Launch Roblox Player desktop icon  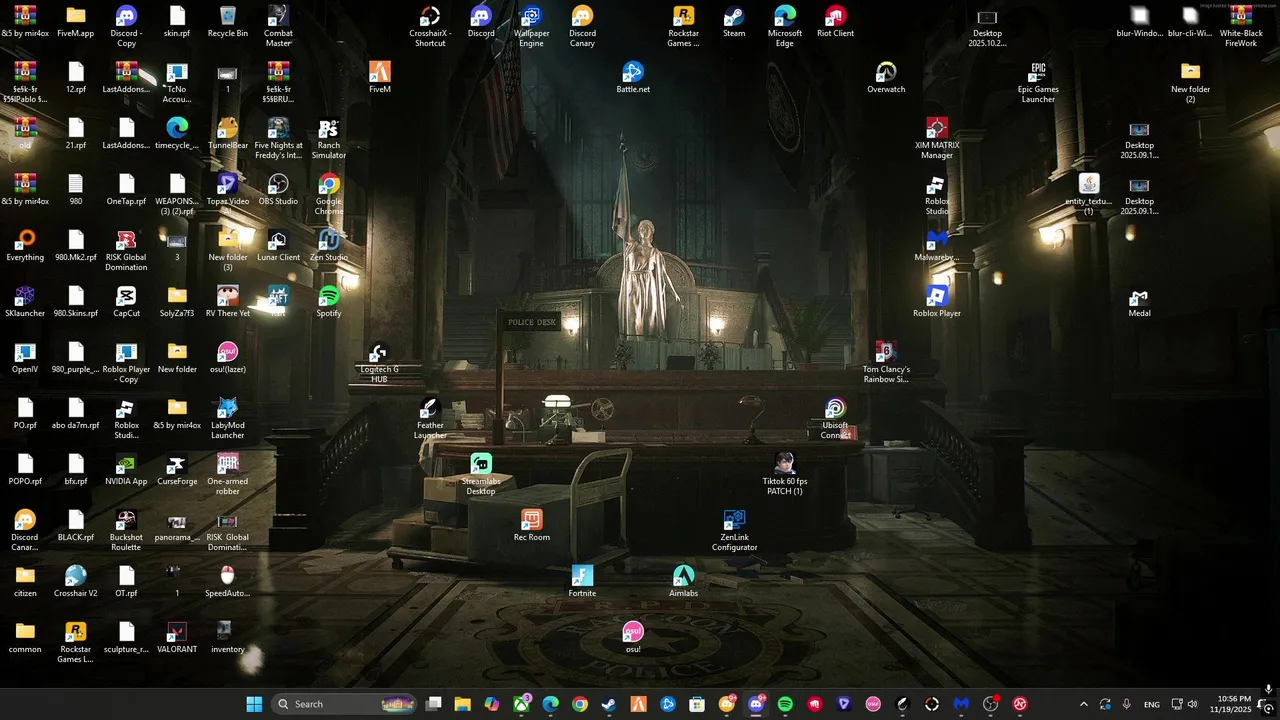(936, 302)
